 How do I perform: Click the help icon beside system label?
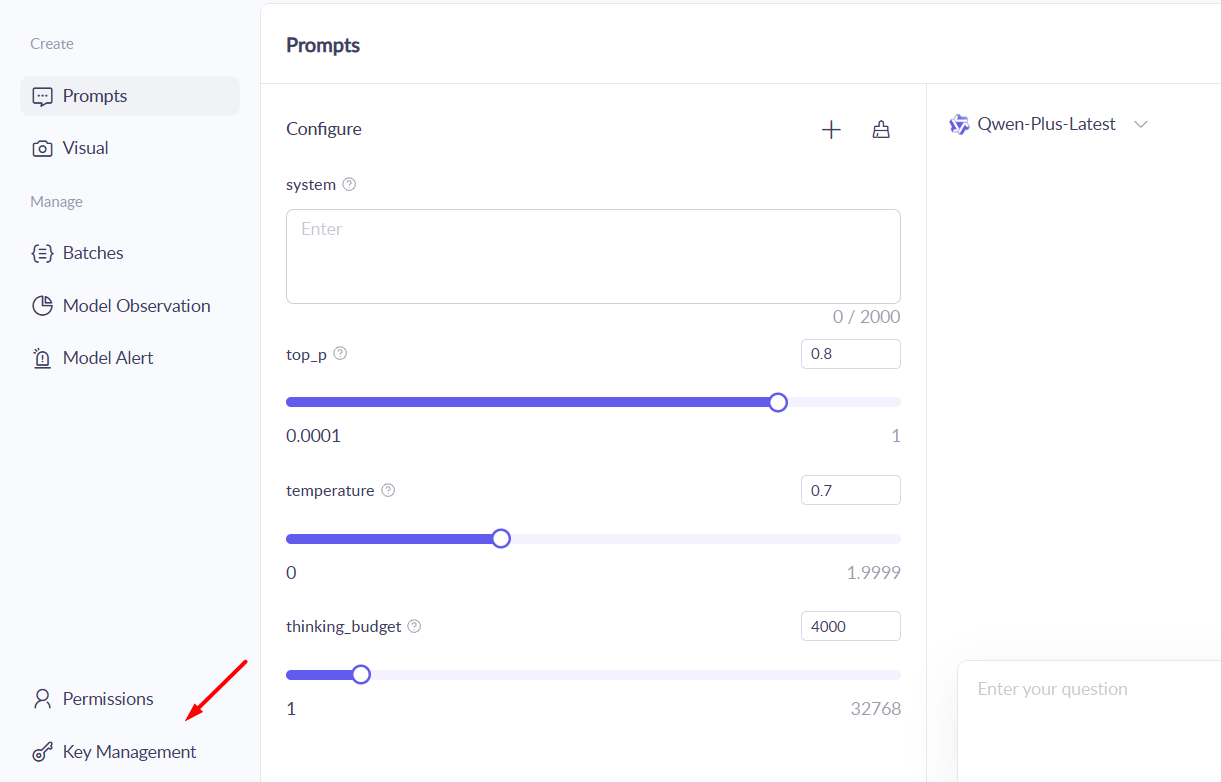click(x=349, y=185)
